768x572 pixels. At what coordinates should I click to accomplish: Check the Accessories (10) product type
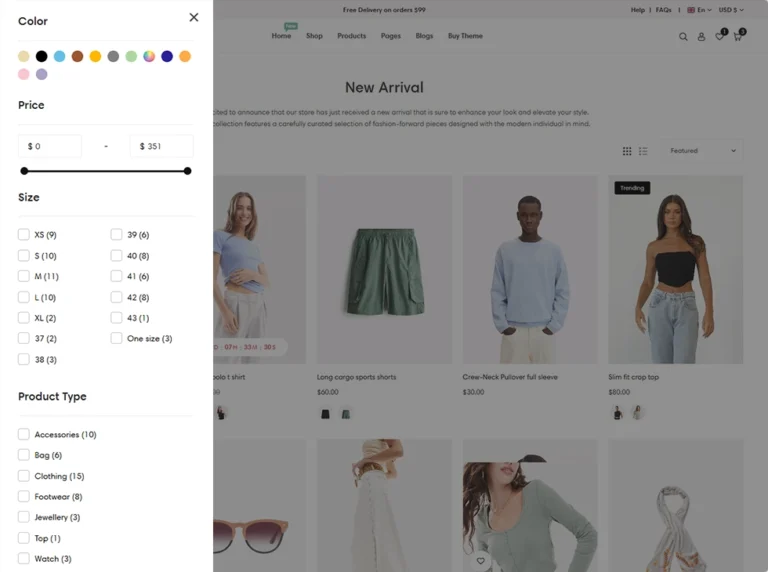click(24, 434)
